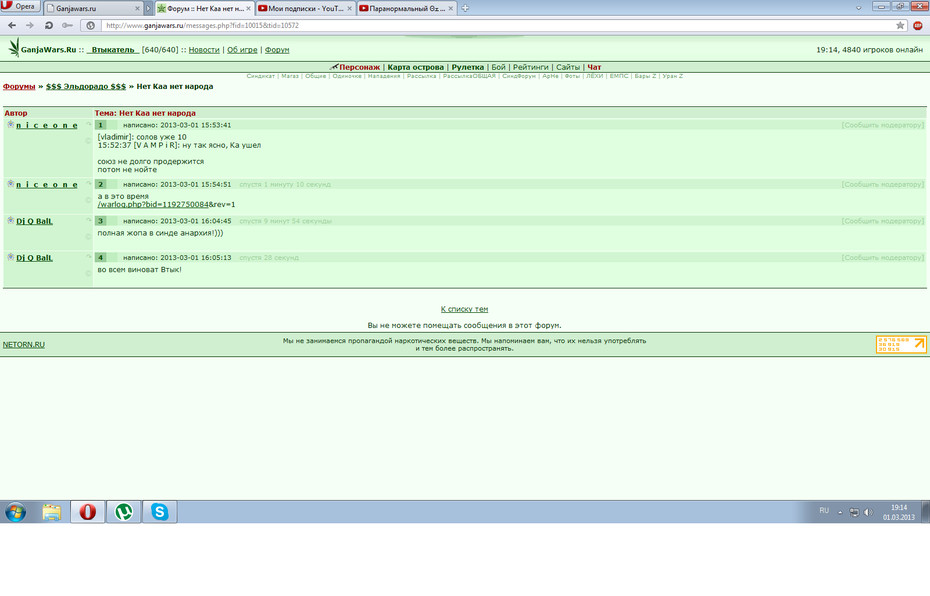This screenshot has width=930, height=596.
Task: Report post 2 via Сообщить модератору
Action: 883,184
